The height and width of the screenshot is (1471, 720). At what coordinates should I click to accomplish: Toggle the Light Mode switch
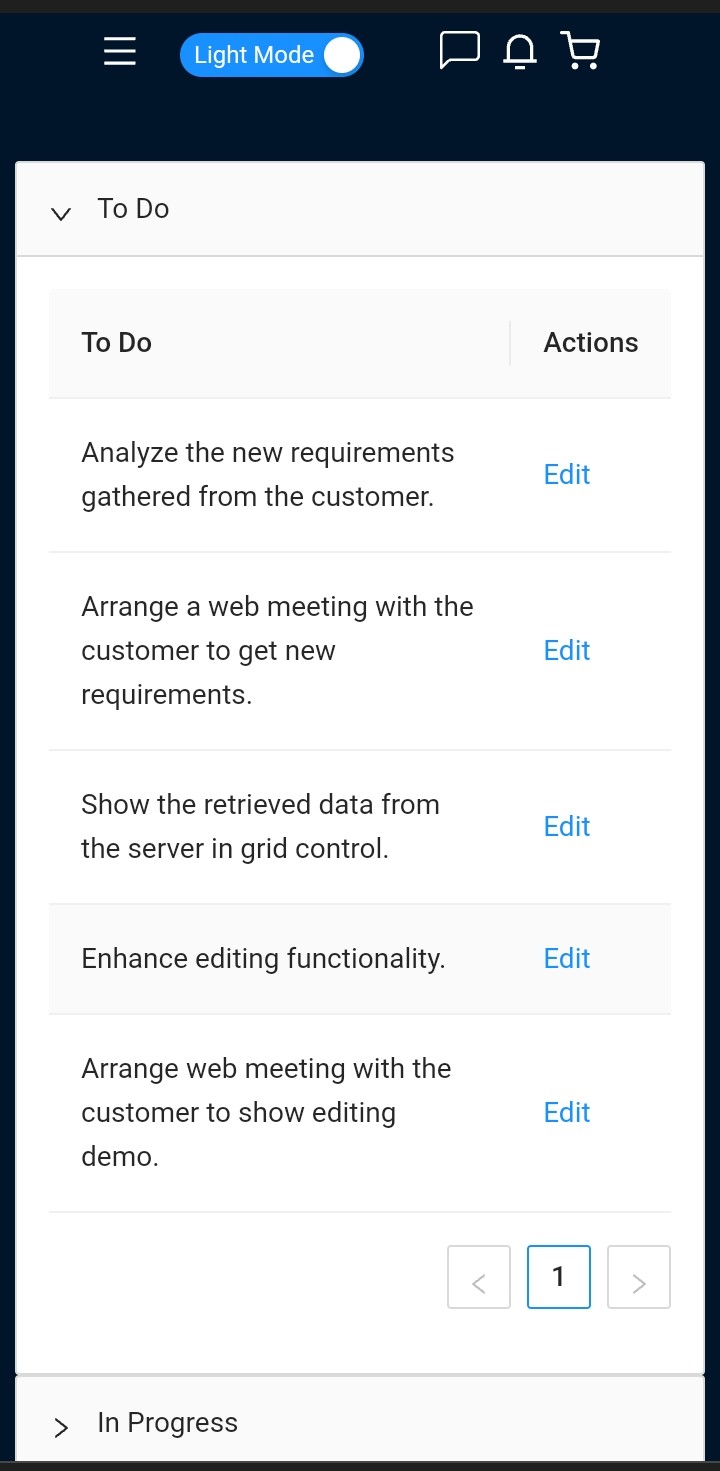tap(271, 55)
